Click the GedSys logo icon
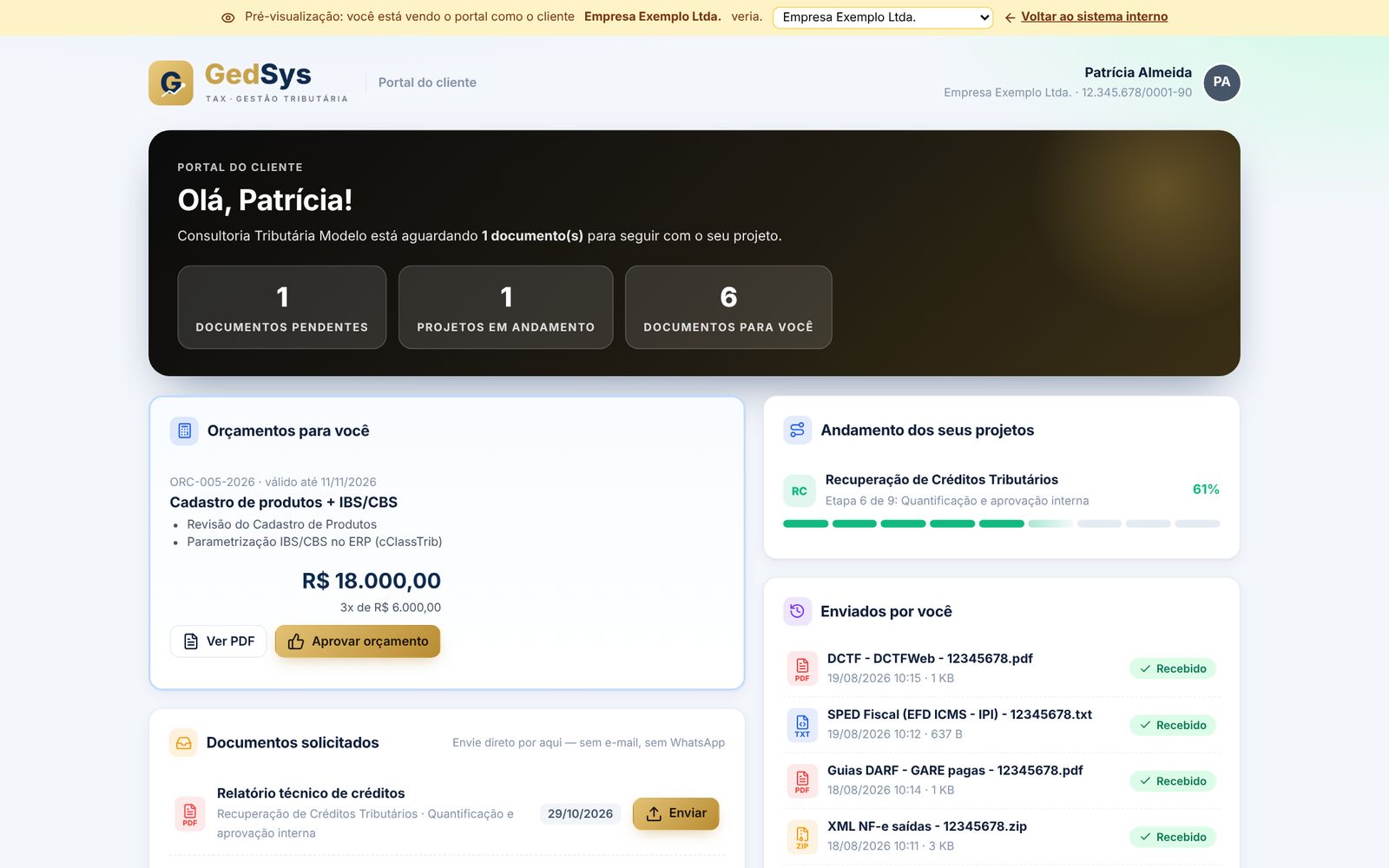This screenshot has height=868, width=1389. [171, 83]
